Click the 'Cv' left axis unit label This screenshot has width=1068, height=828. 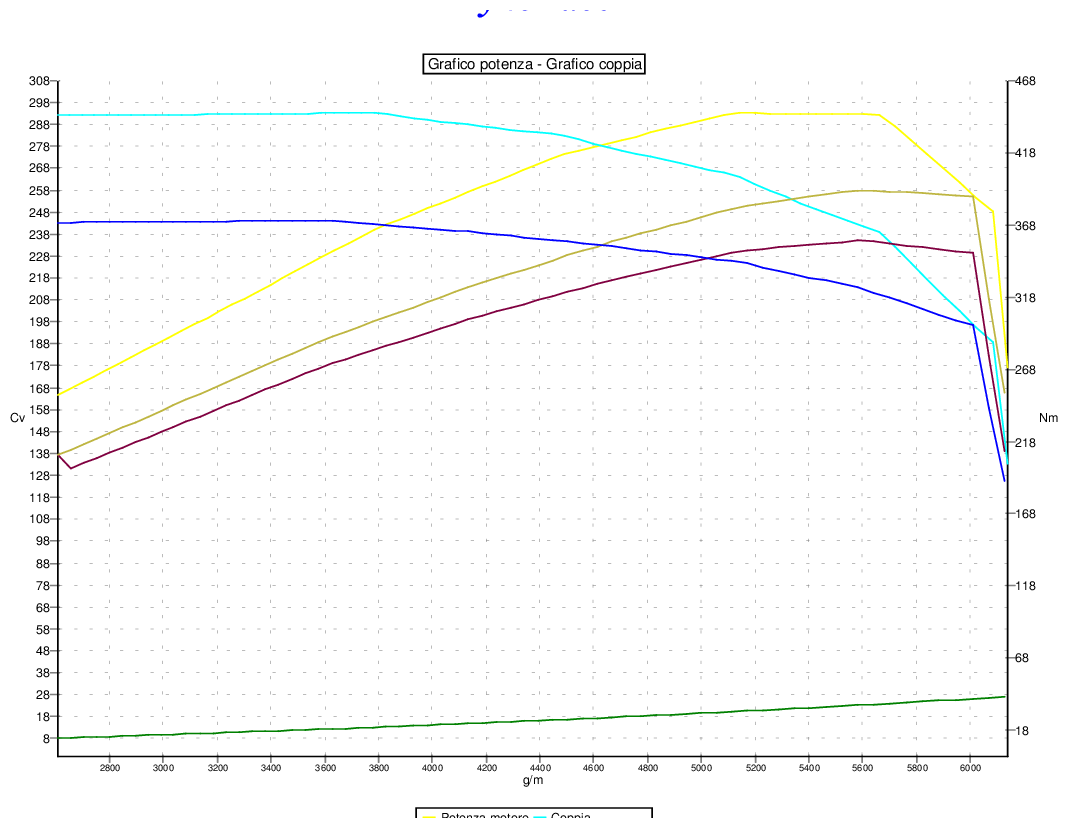[17, 417]
